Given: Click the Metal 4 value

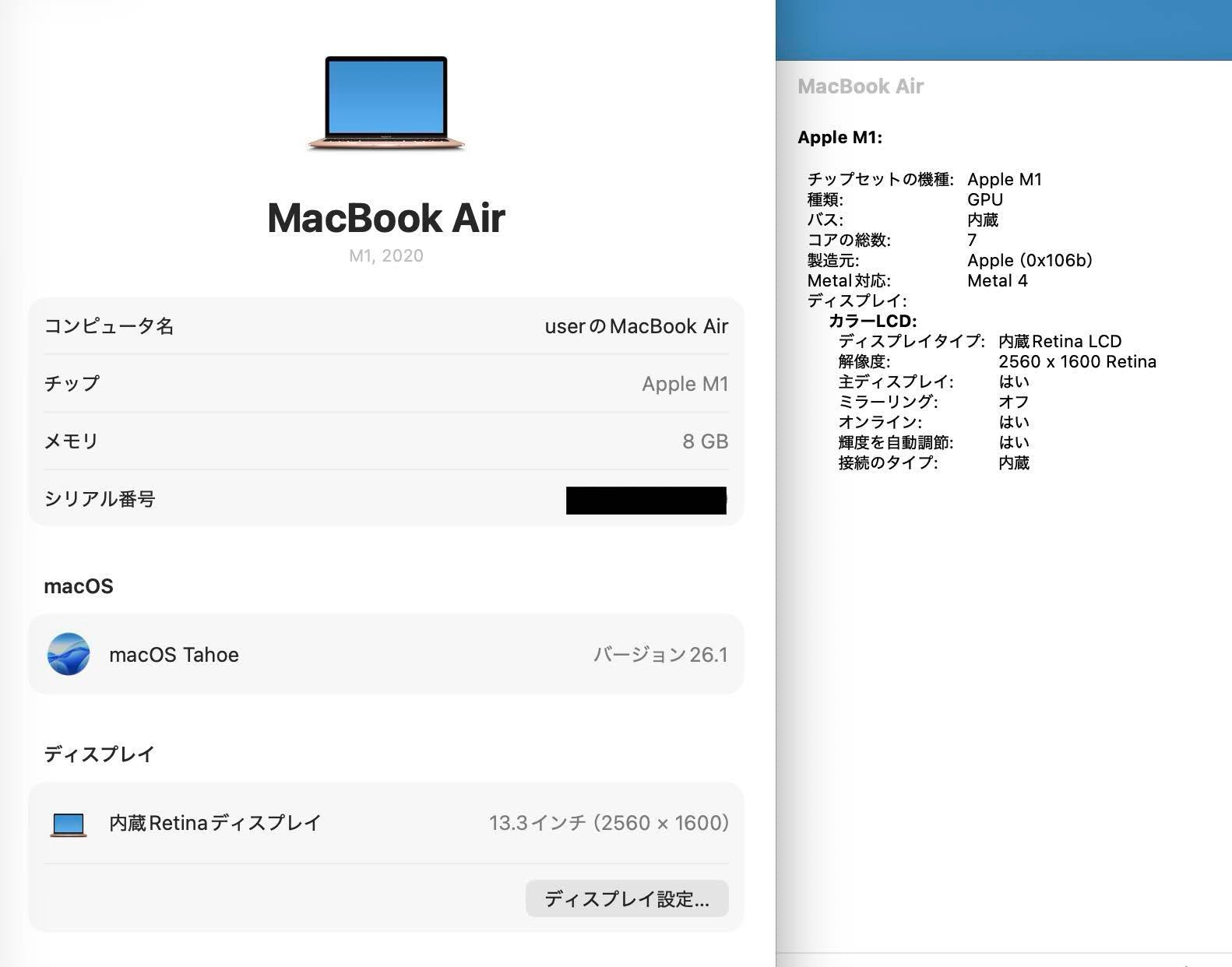Looking at the screenshot, I should point(997,280).
